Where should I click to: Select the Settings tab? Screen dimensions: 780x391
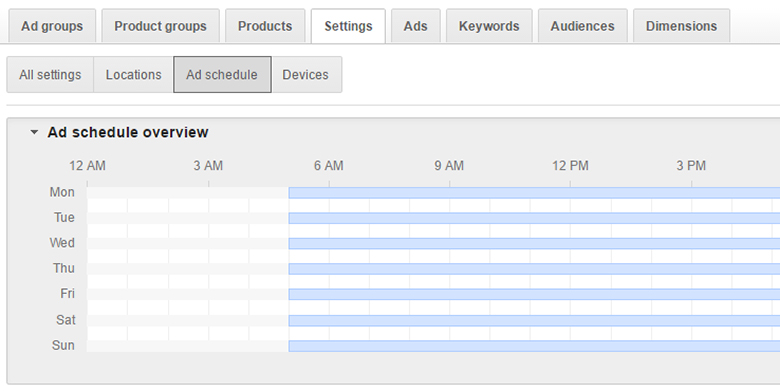[x=348, y=26]
